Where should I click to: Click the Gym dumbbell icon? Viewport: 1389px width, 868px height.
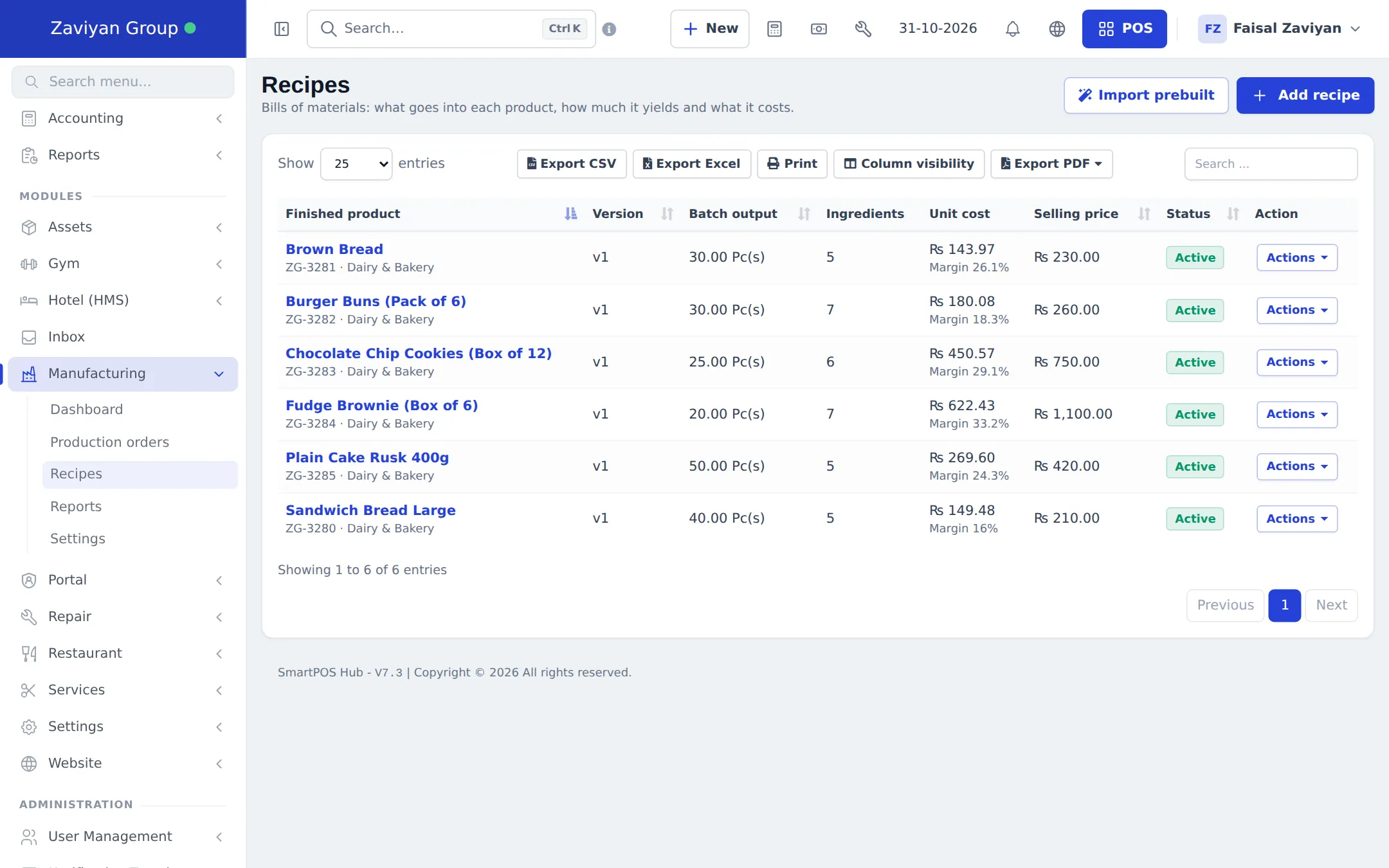click(29, 264)
